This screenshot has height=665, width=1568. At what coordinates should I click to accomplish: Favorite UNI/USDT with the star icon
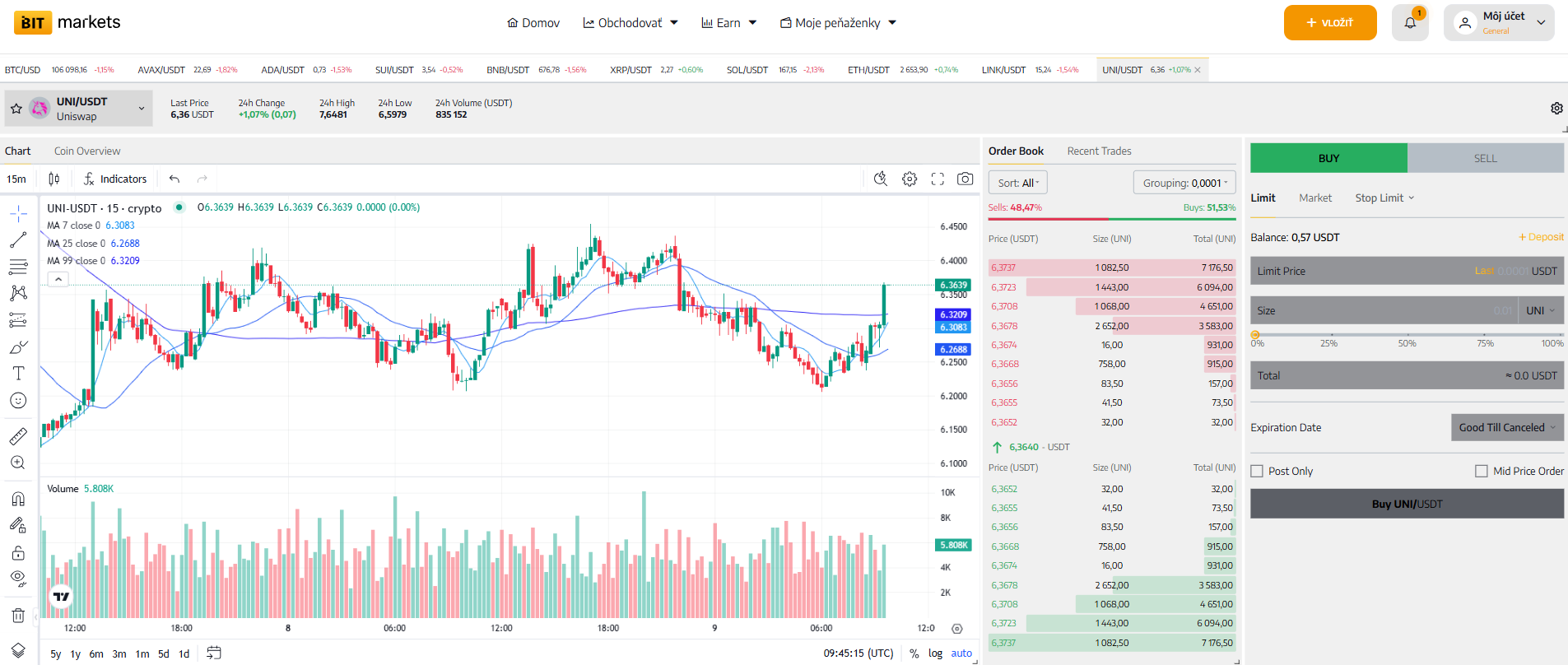(x=16, y=109)
